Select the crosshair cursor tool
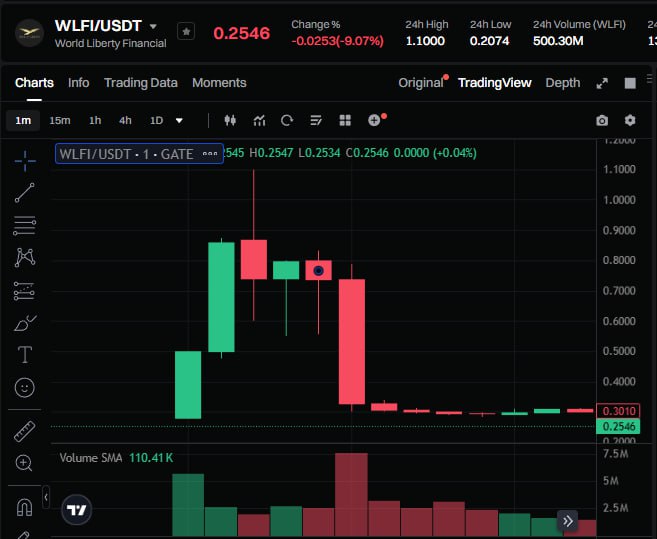 25,159
